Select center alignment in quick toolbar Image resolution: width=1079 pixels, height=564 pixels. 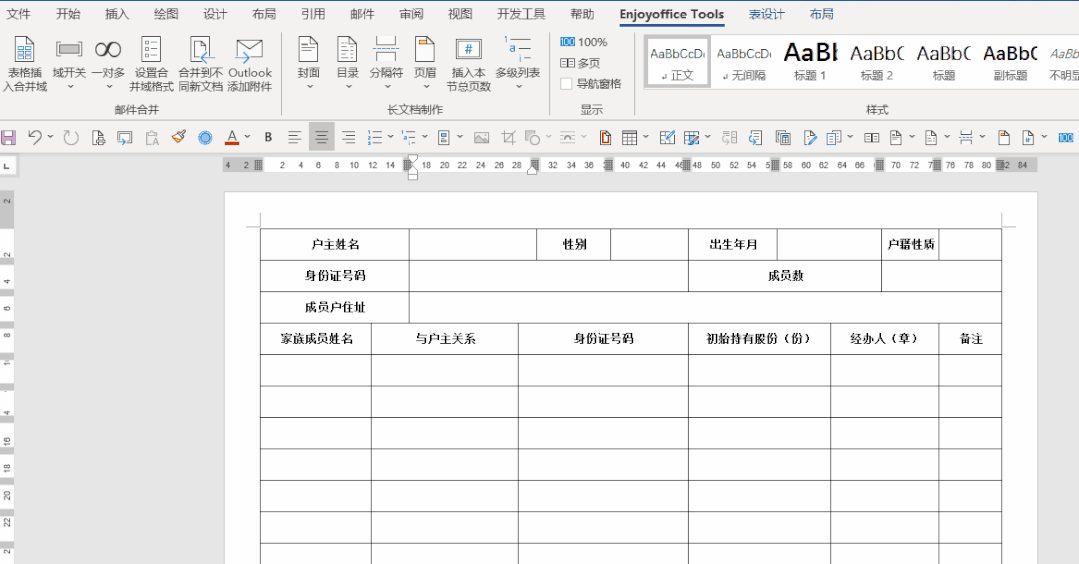point(321,138)
